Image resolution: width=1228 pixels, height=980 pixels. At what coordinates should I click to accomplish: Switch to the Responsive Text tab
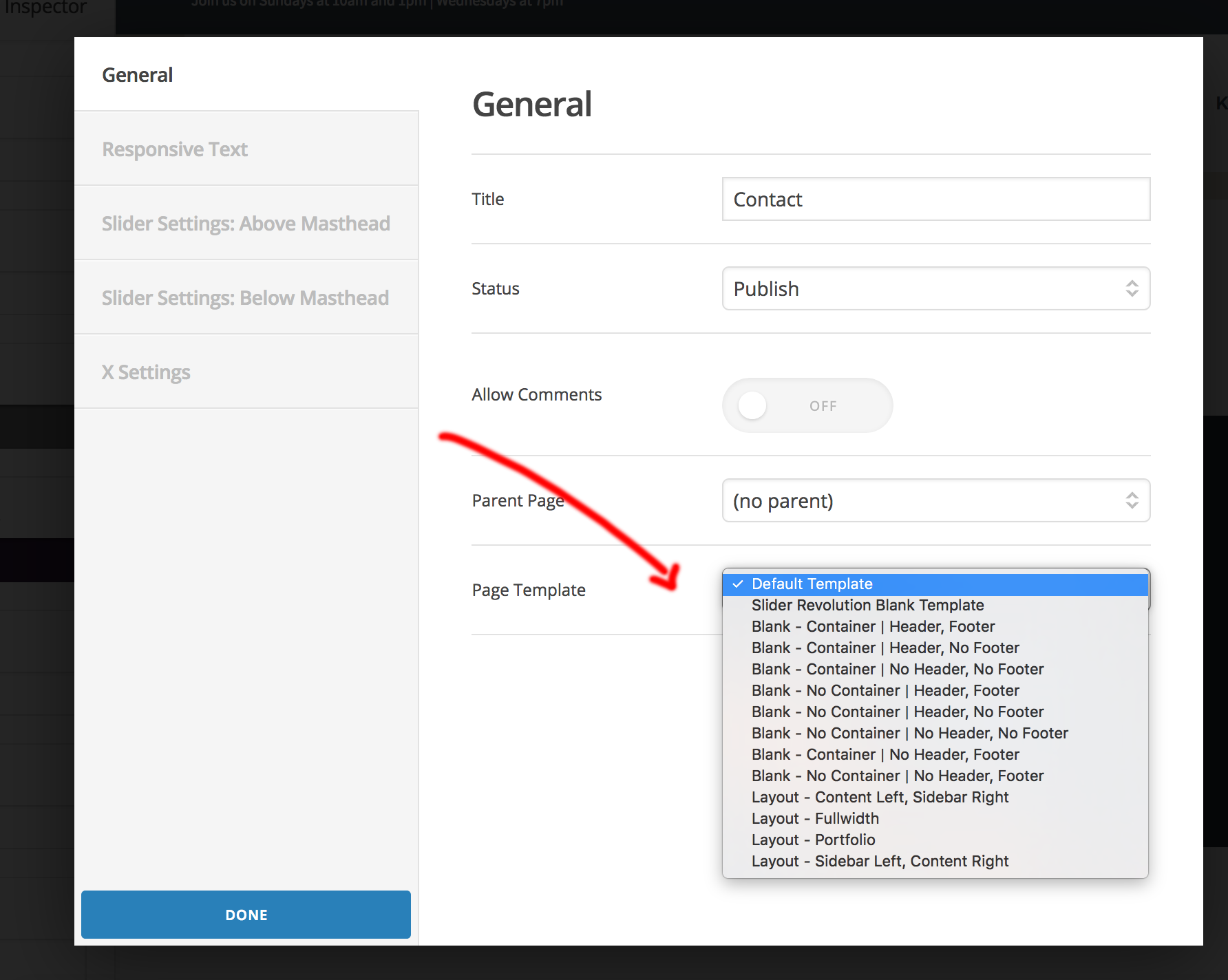coord(174,149)
